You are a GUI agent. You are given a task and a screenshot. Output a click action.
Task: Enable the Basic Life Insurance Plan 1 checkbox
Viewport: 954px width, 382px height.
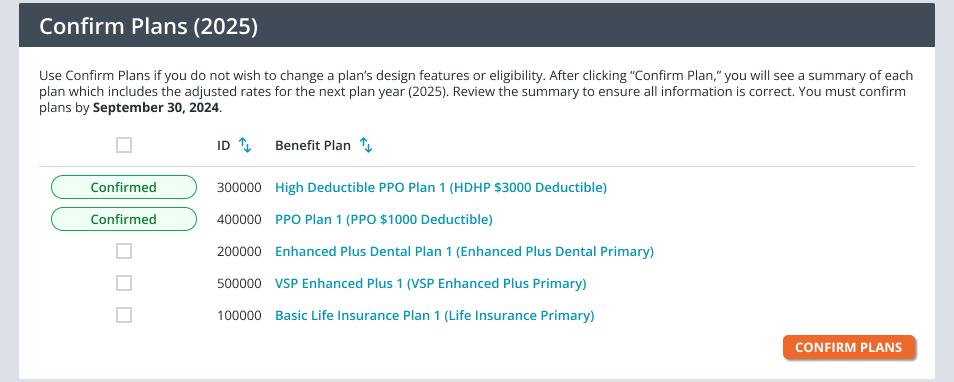[x=124, y=316]
